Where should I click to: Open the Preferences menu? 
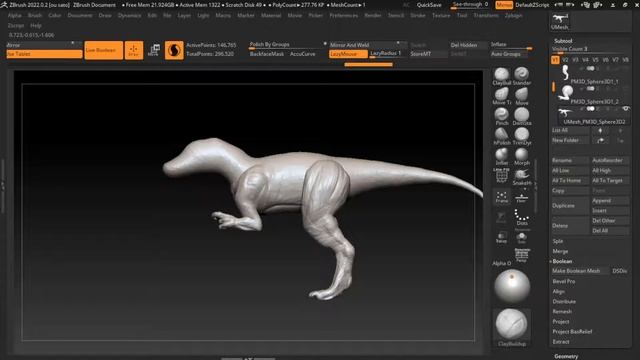pyautogui.click(x=344, y=15)
